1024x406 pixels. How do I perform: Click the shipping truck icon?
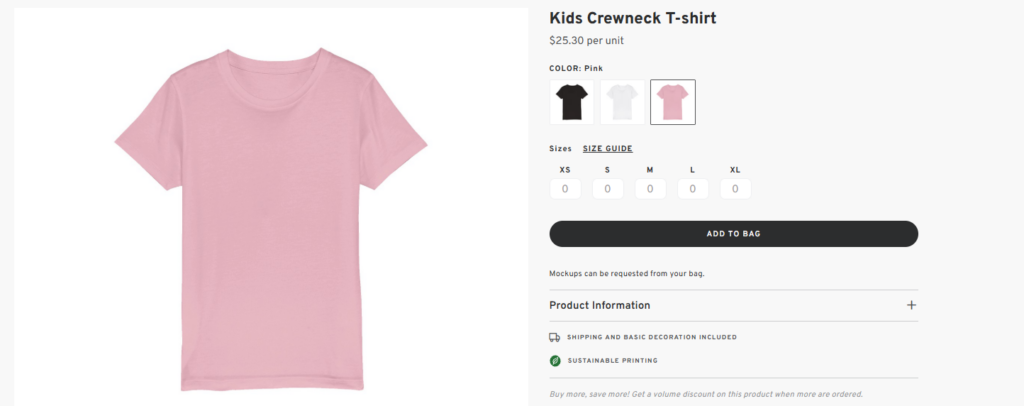(555, 337)
